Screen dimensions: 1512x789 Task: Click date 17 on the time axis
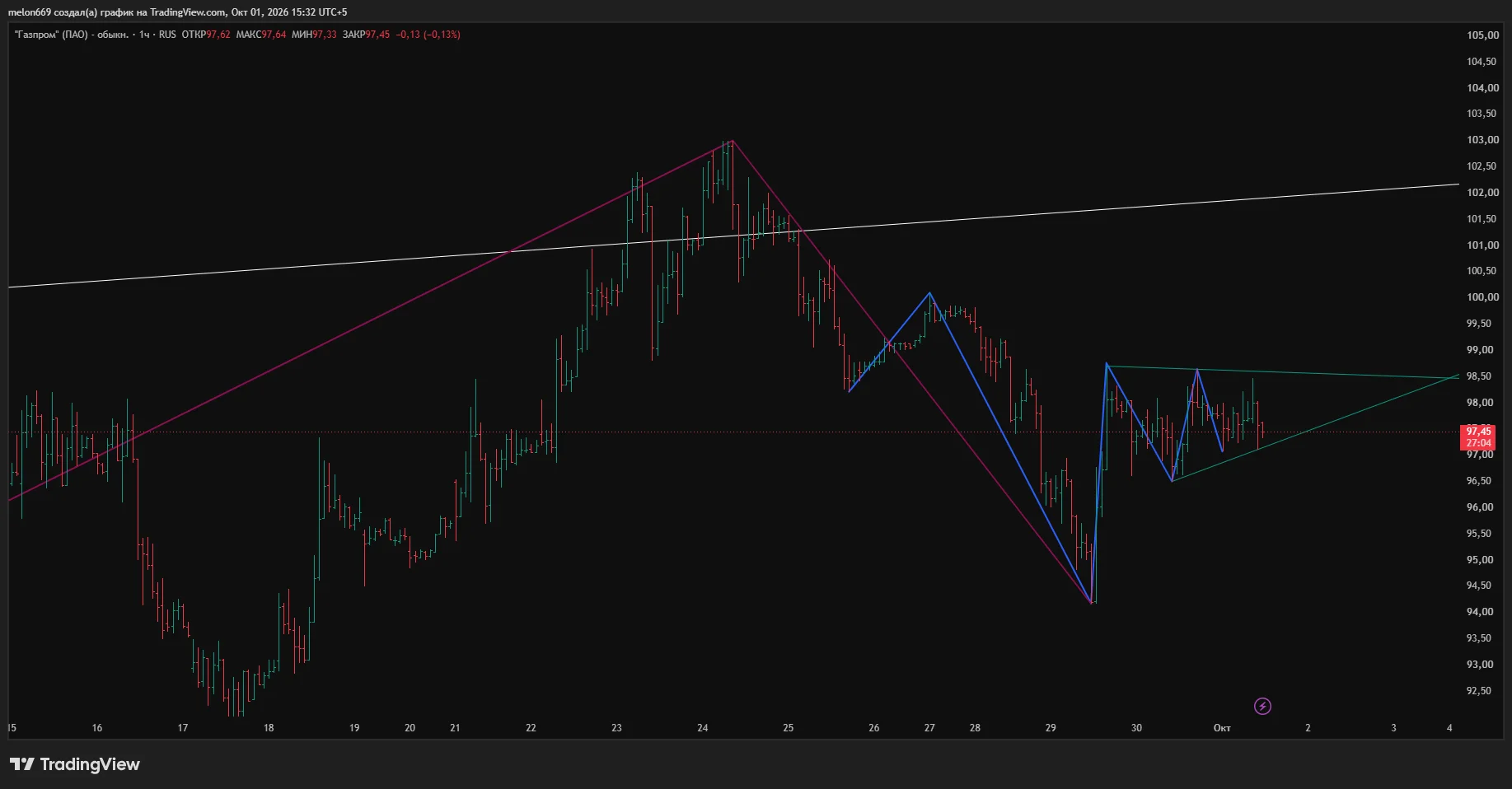click(x=183, y=728)
